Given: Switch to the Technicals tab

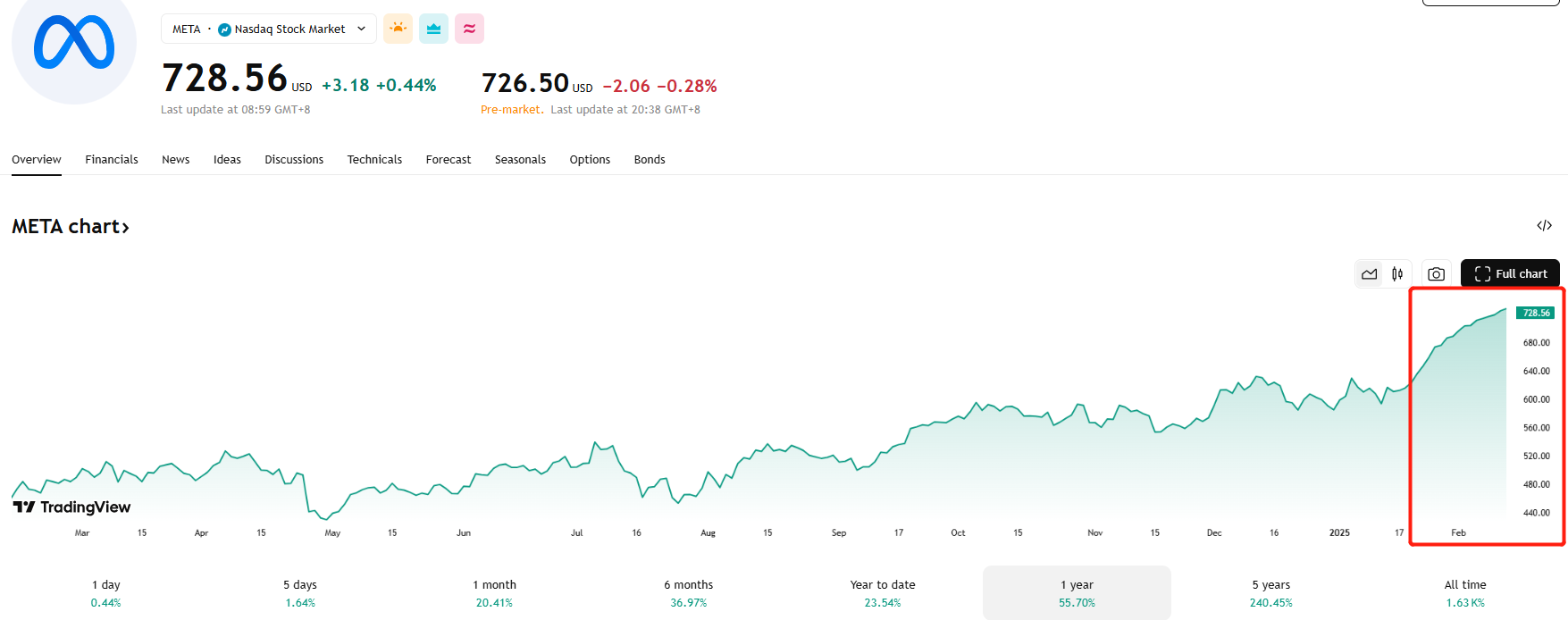Looking at the screenshot, I should pyautogui.click(x=374, y=159).
